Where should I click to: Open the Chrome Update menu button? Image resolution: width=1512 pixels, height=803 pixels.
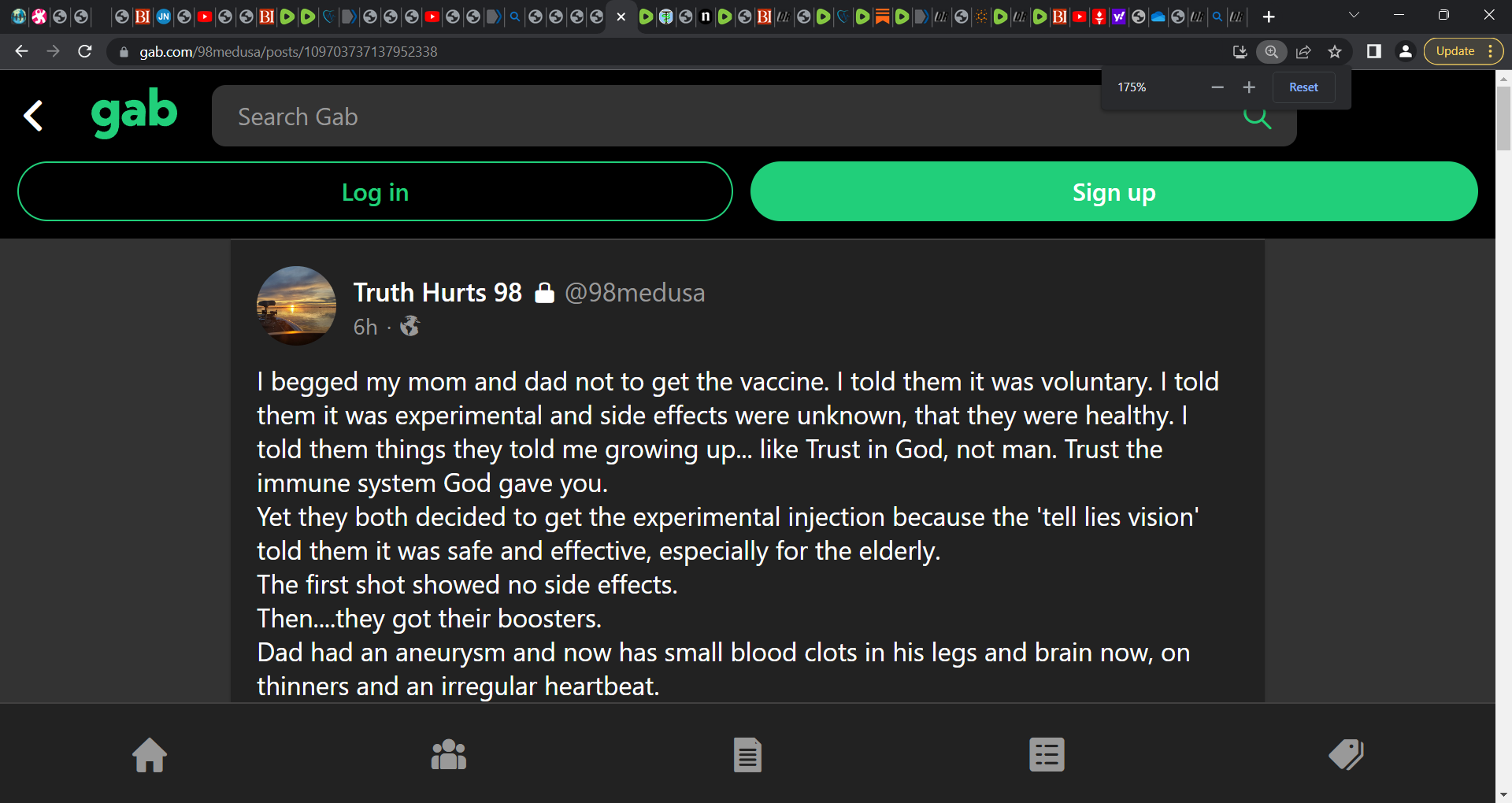tap(1463, 51)
